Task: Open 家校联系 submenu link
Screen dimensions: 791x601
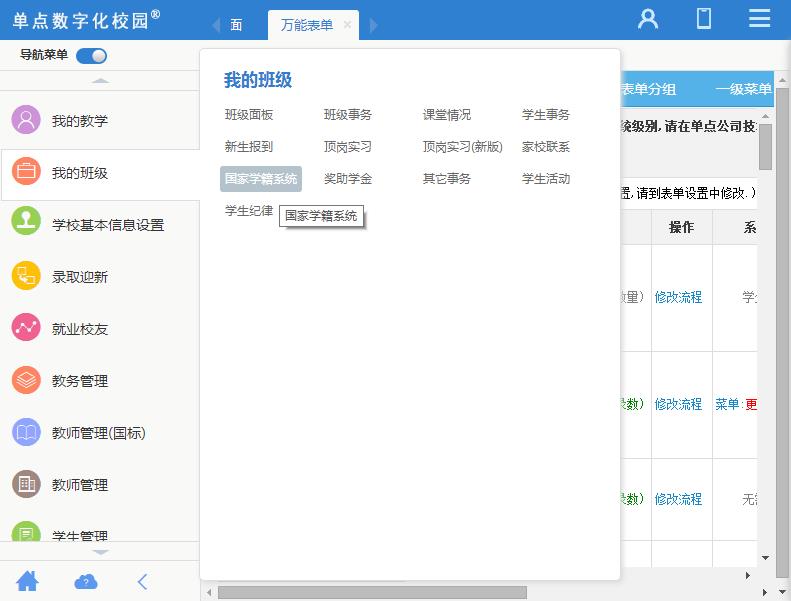Action: (545, 146)
